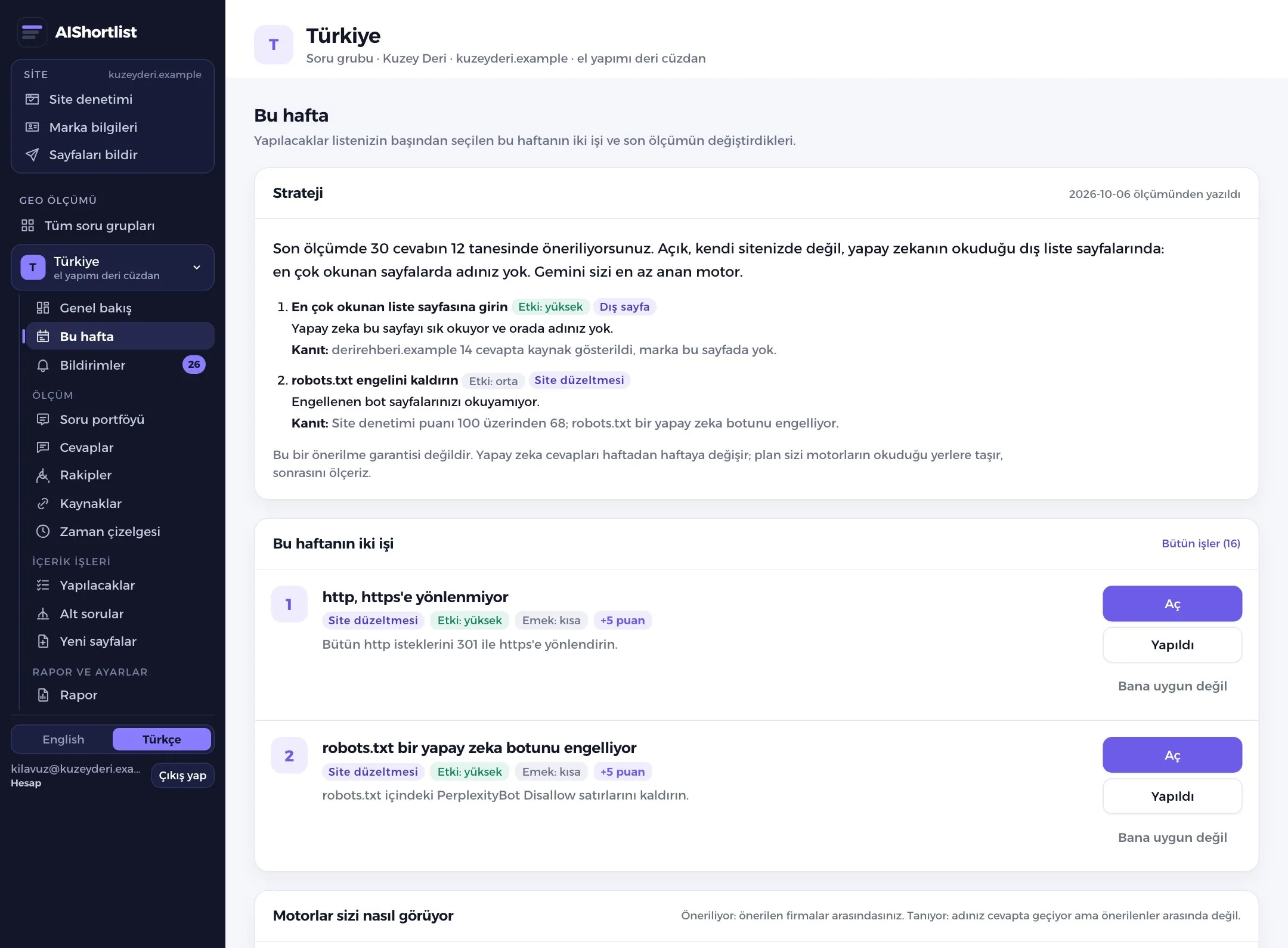Click the Bildirimler bell icon

tap(43, 365)
